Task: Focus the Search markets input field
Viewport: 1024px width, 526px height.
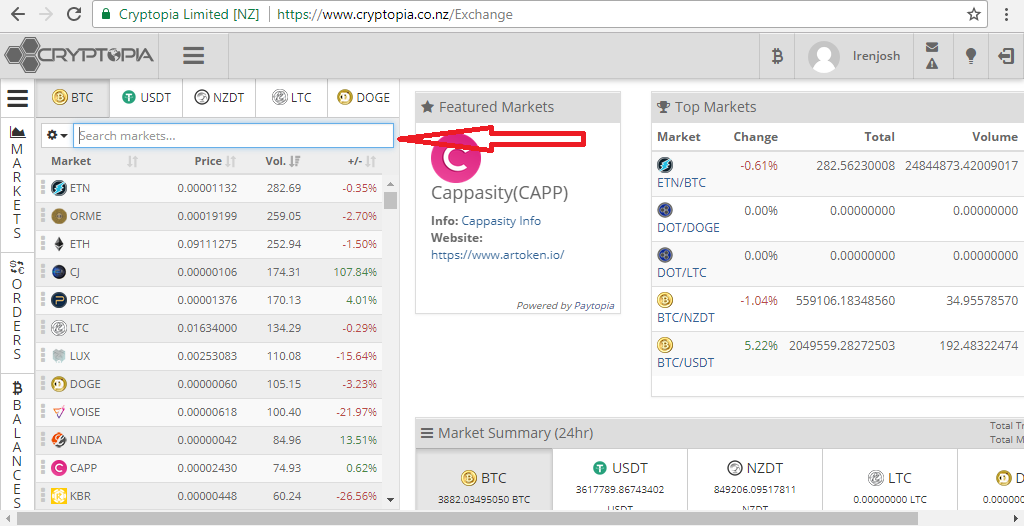Action: pos(233,136)
